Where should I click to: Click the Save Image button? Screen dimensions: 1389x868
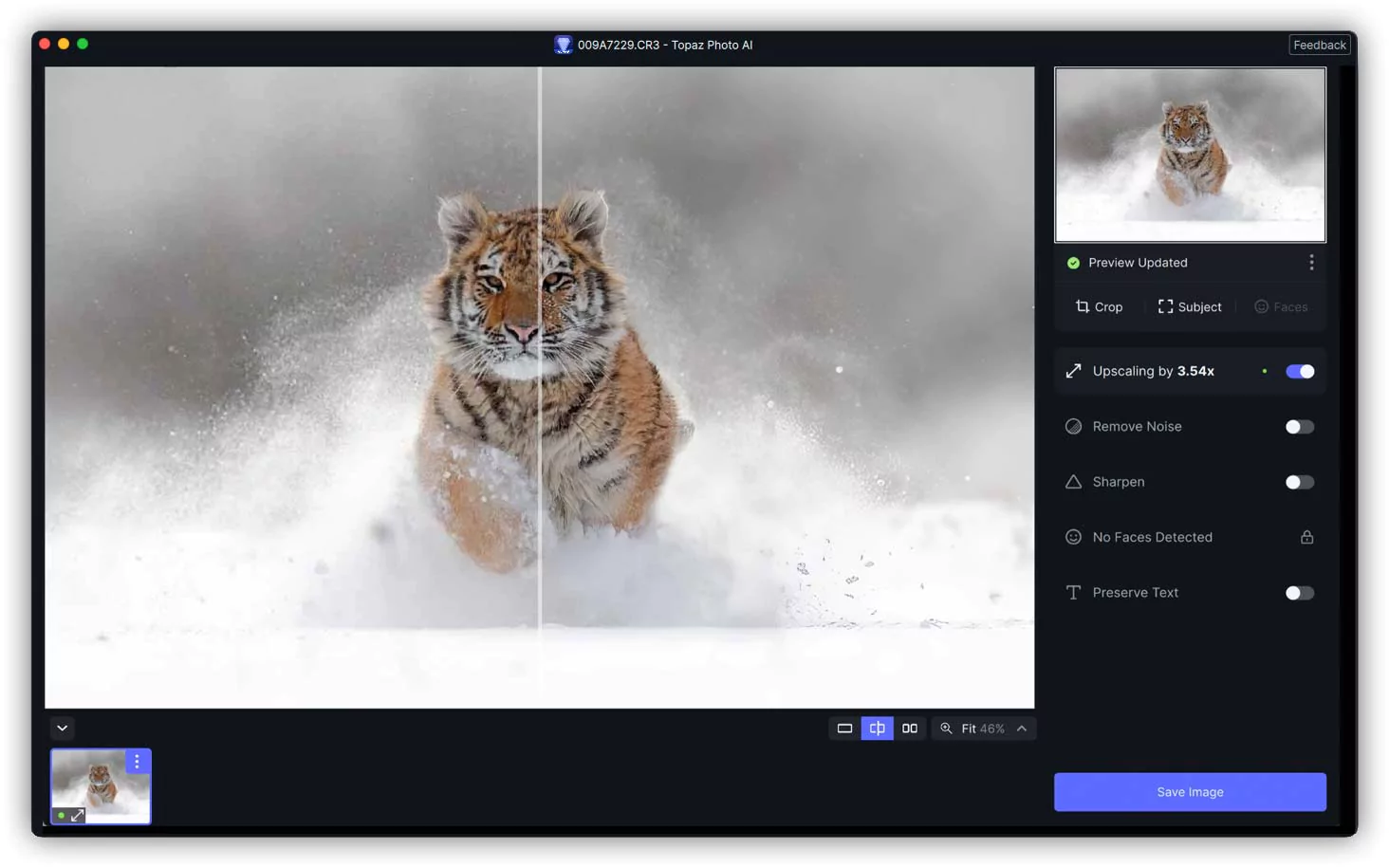tap(1190, 792)
